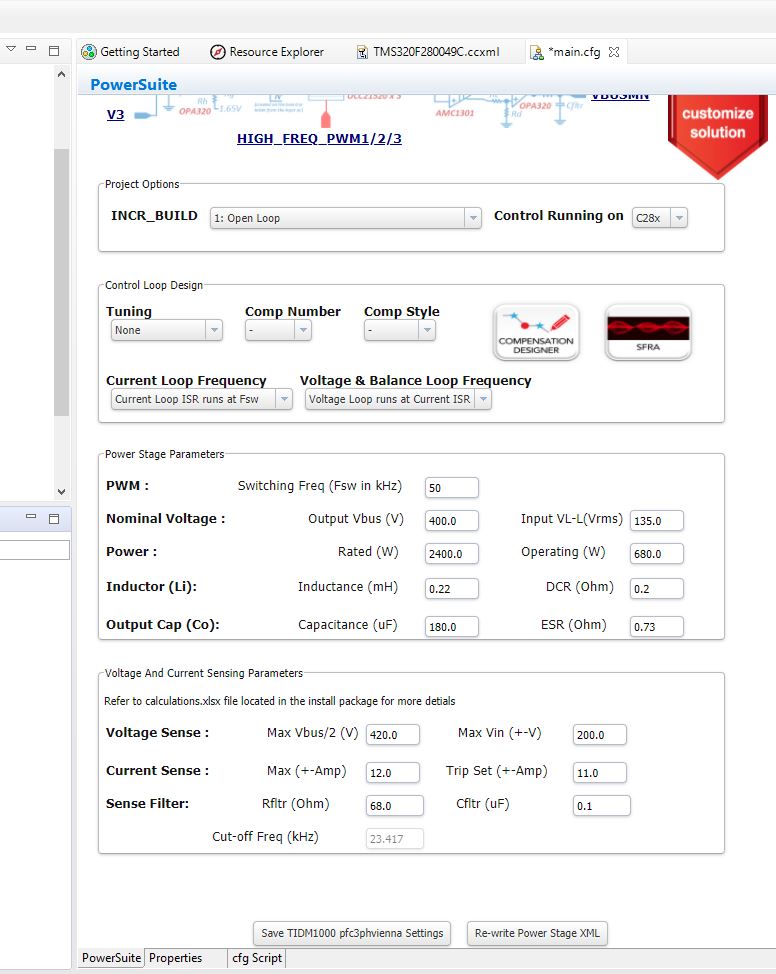Image resolution: width=776 pixels, height=974 pixels.
Task: Open TMS320F280049C.ccxml tab
Action: 427,52
